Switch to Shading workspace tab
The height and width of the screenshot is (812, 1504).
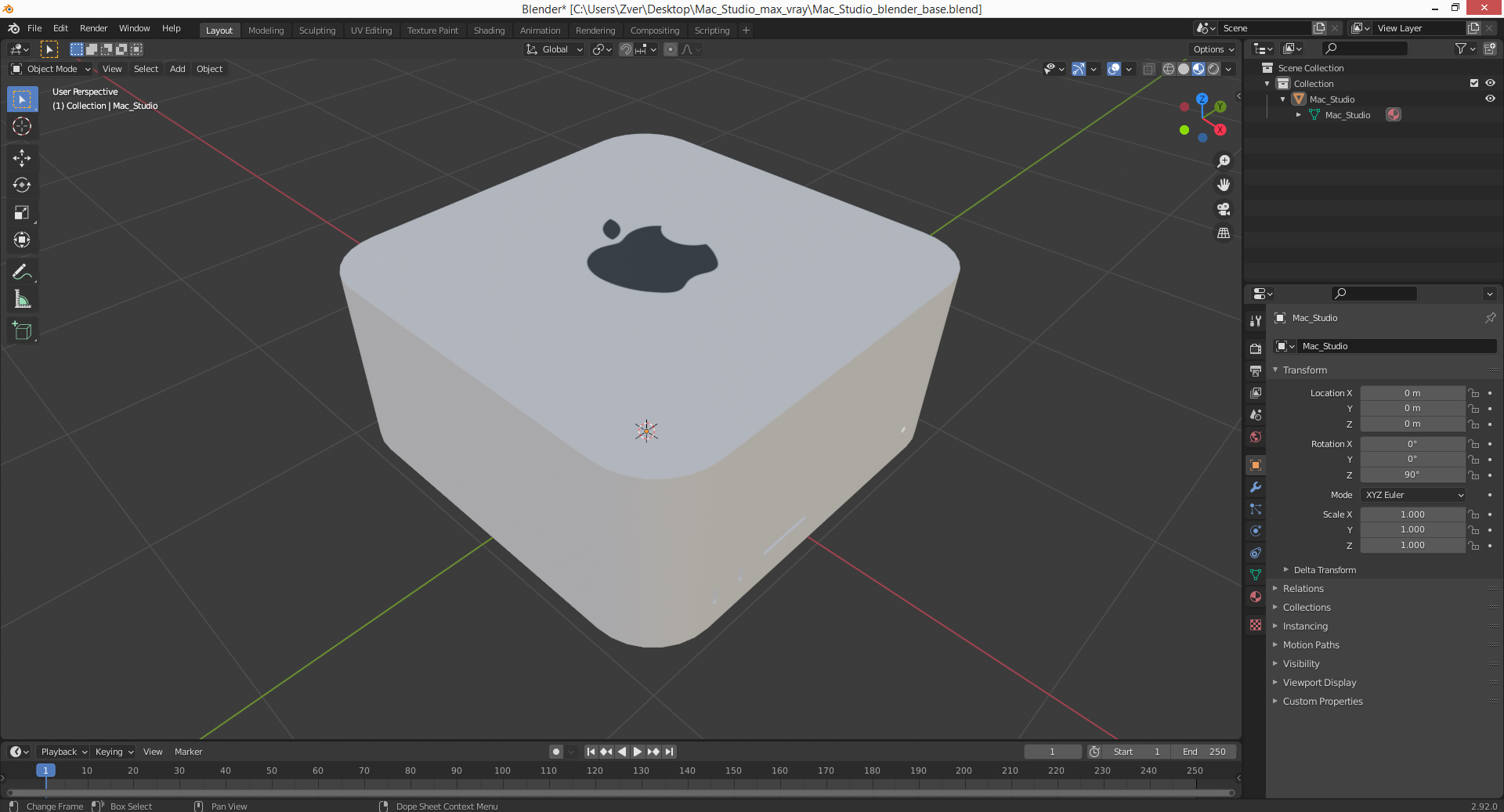(489, 31)
